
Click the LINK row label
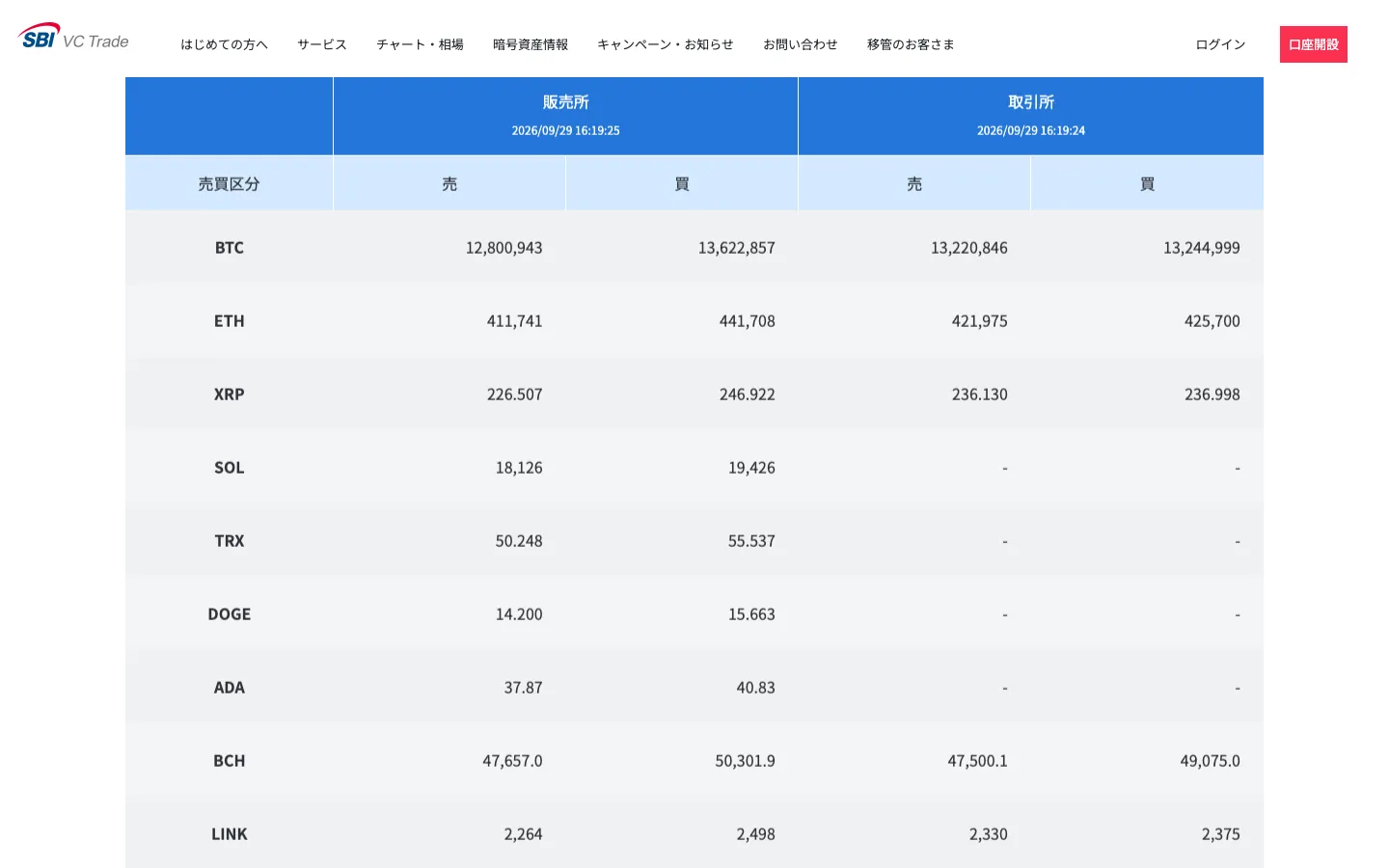coord(230,834)
